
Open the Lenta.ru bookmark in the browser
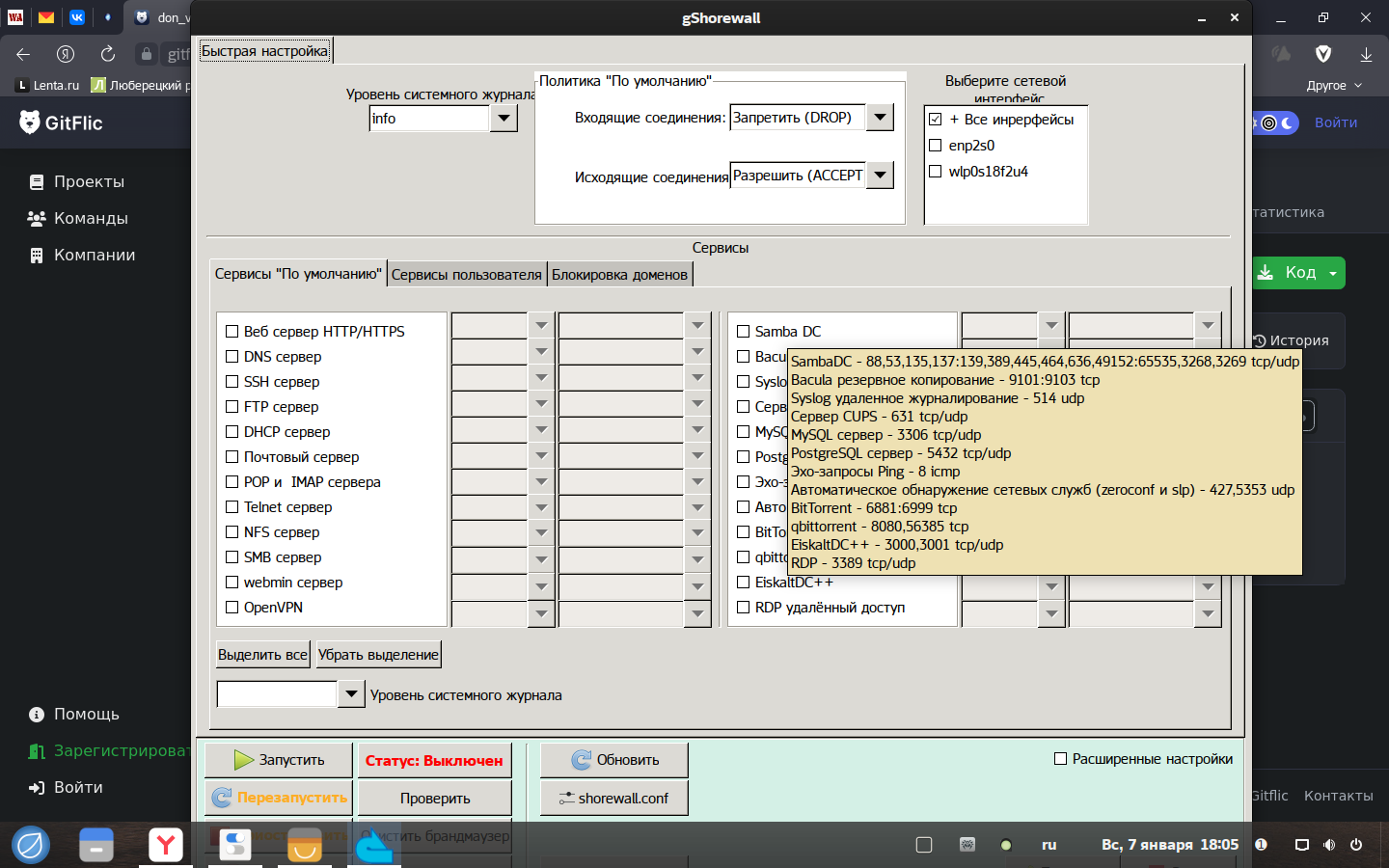pos(48,85)
